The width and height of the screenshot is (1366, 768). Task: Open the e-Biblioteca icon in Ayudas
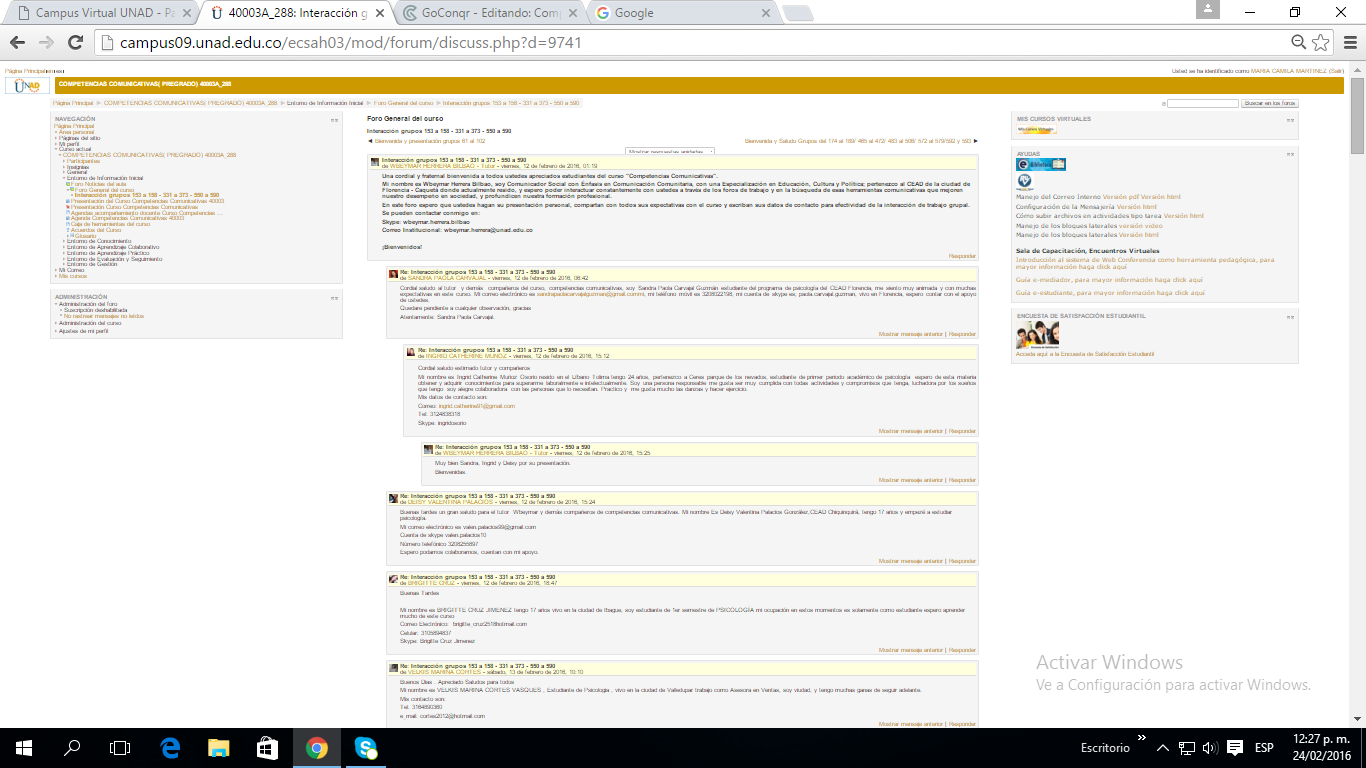point(1042,164)
